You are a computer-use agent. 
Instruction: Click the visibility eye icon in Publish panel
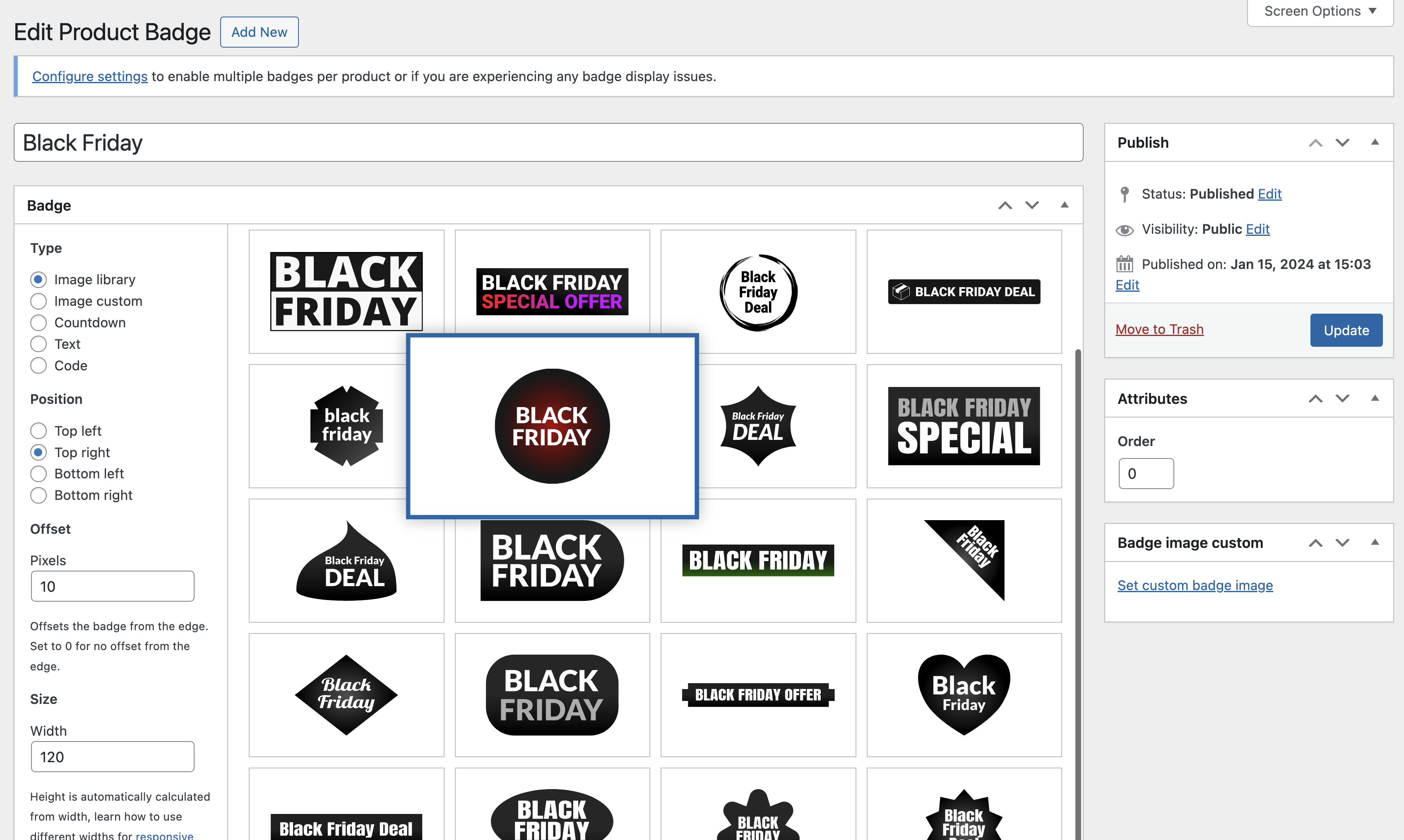click(1124, 230)
